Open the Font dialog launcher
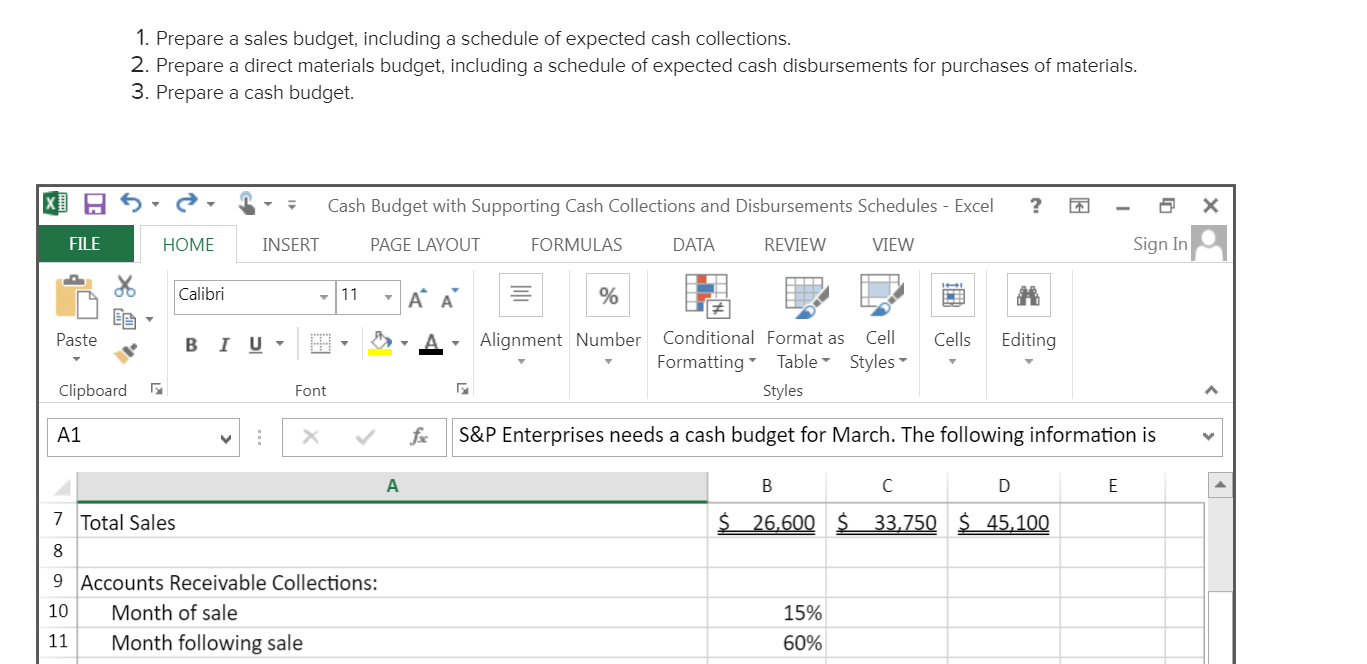This screenshot has height=664, width=1367. pos(463,390)
